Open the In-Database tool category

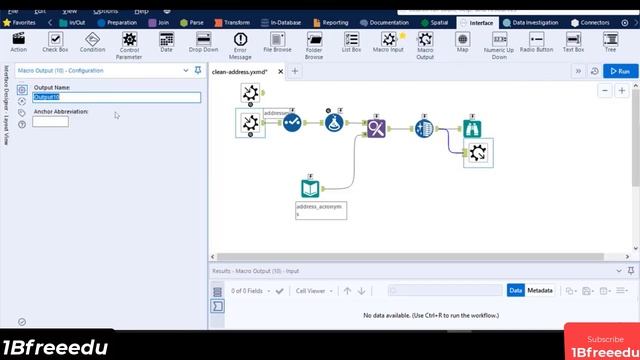(x=281, y=22)
